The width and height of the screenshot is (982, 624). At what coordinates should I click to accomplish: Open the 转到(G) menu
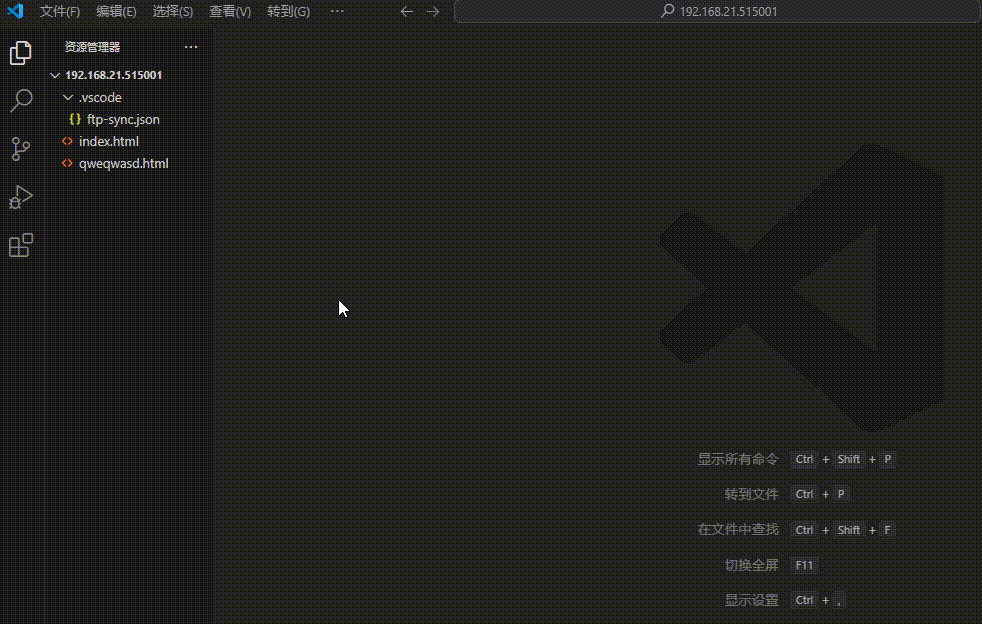[x=288, y=12]
